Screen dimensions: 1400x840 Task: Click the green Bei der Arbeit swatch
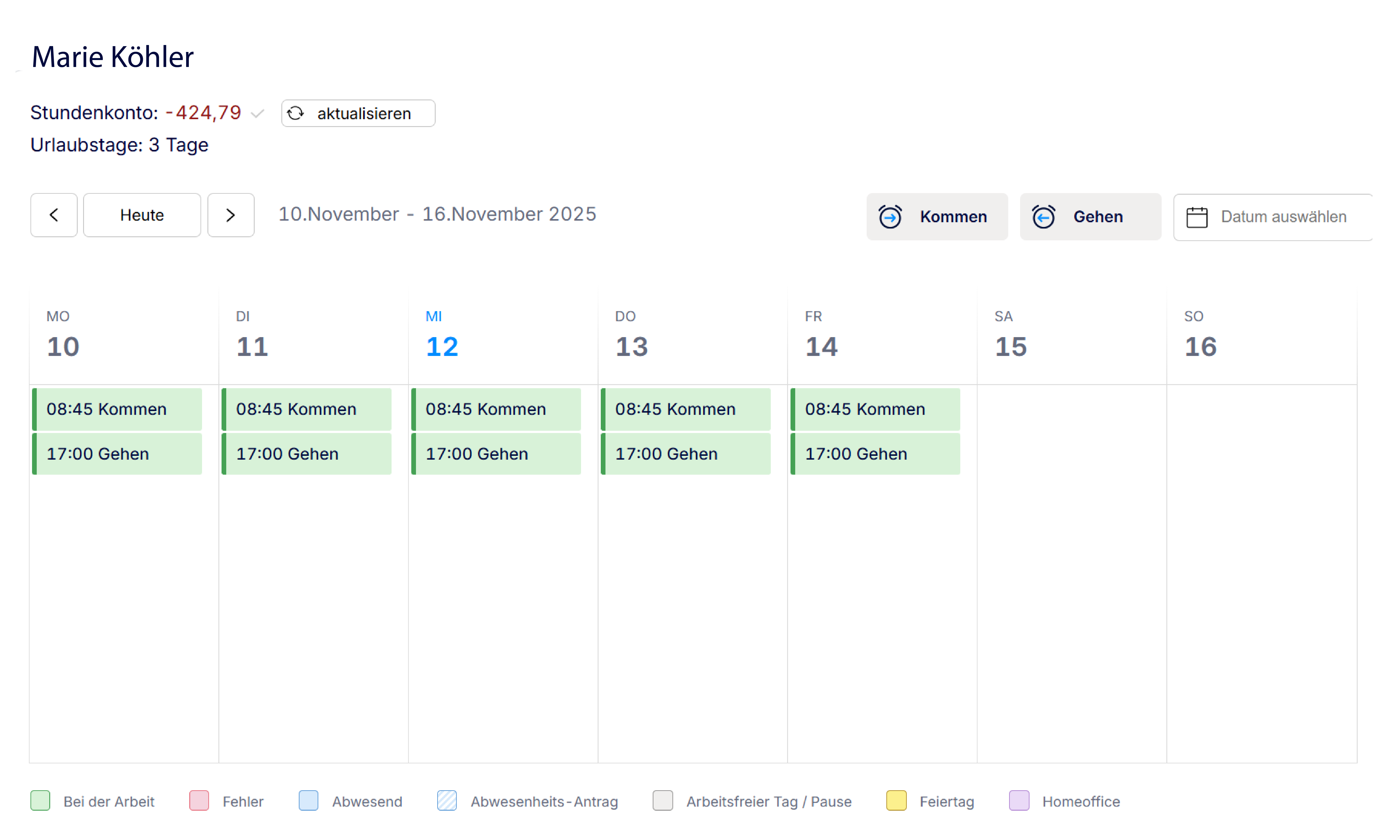40,800
